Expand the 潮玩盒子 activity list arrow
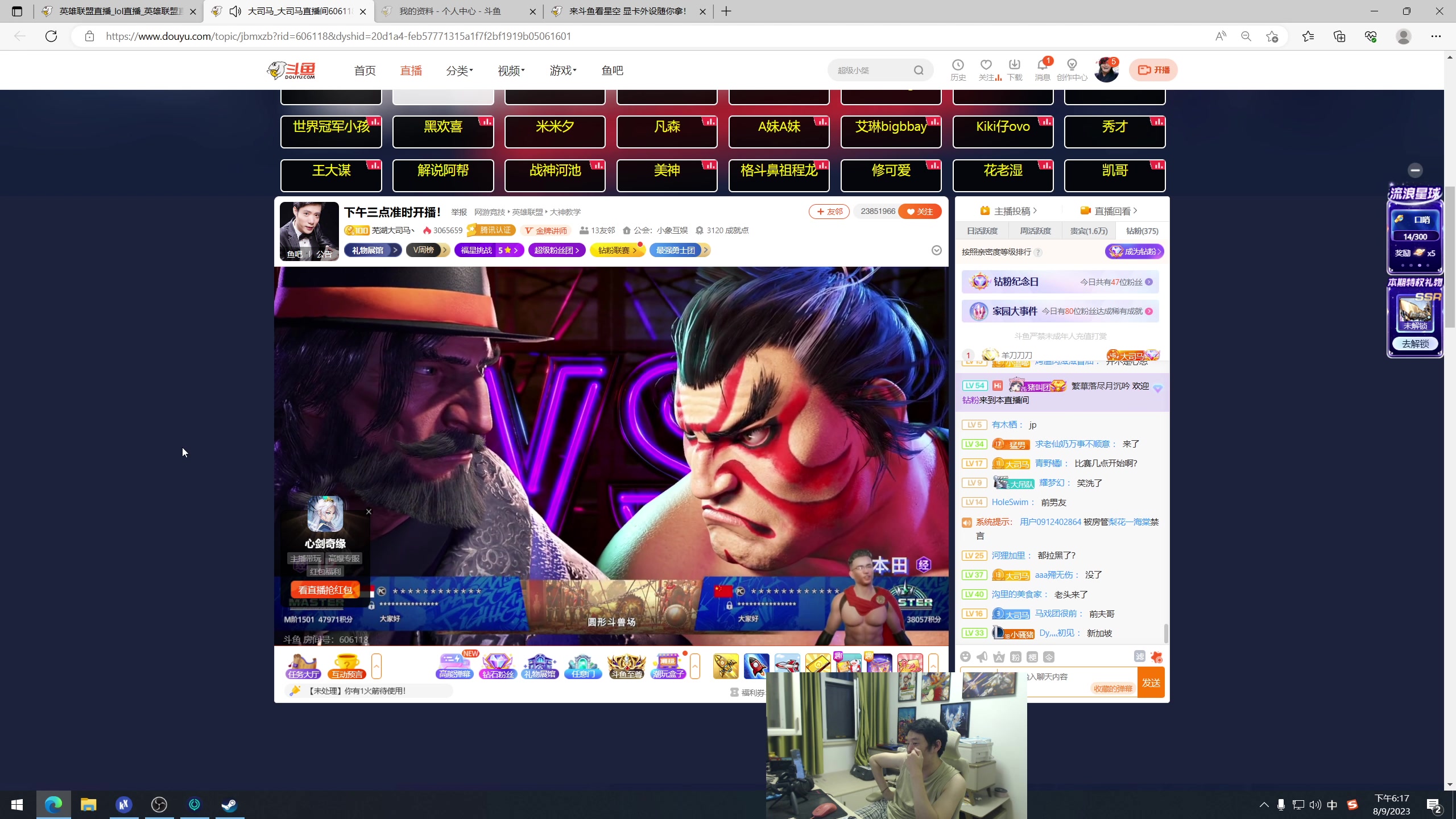Screen dimensions: 1456x819 pos(695,666)
